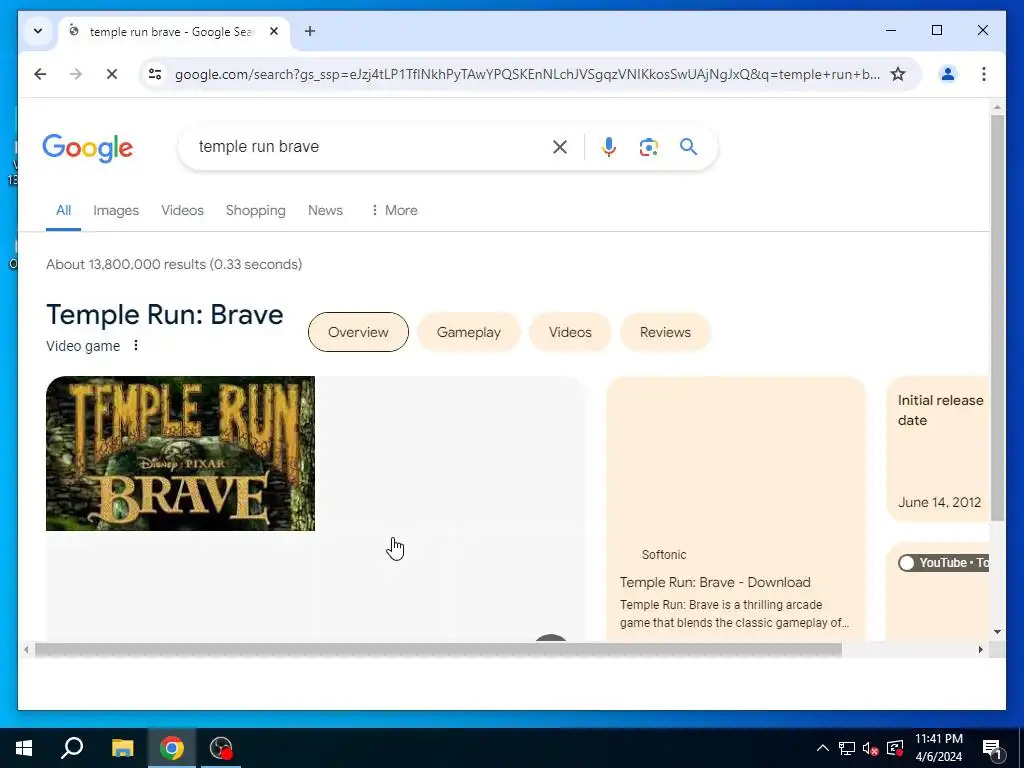Image resolution: width=1024 pixels, height=768 pixels.
Task: Click the magnifier search button
Action: click(688, 147)
